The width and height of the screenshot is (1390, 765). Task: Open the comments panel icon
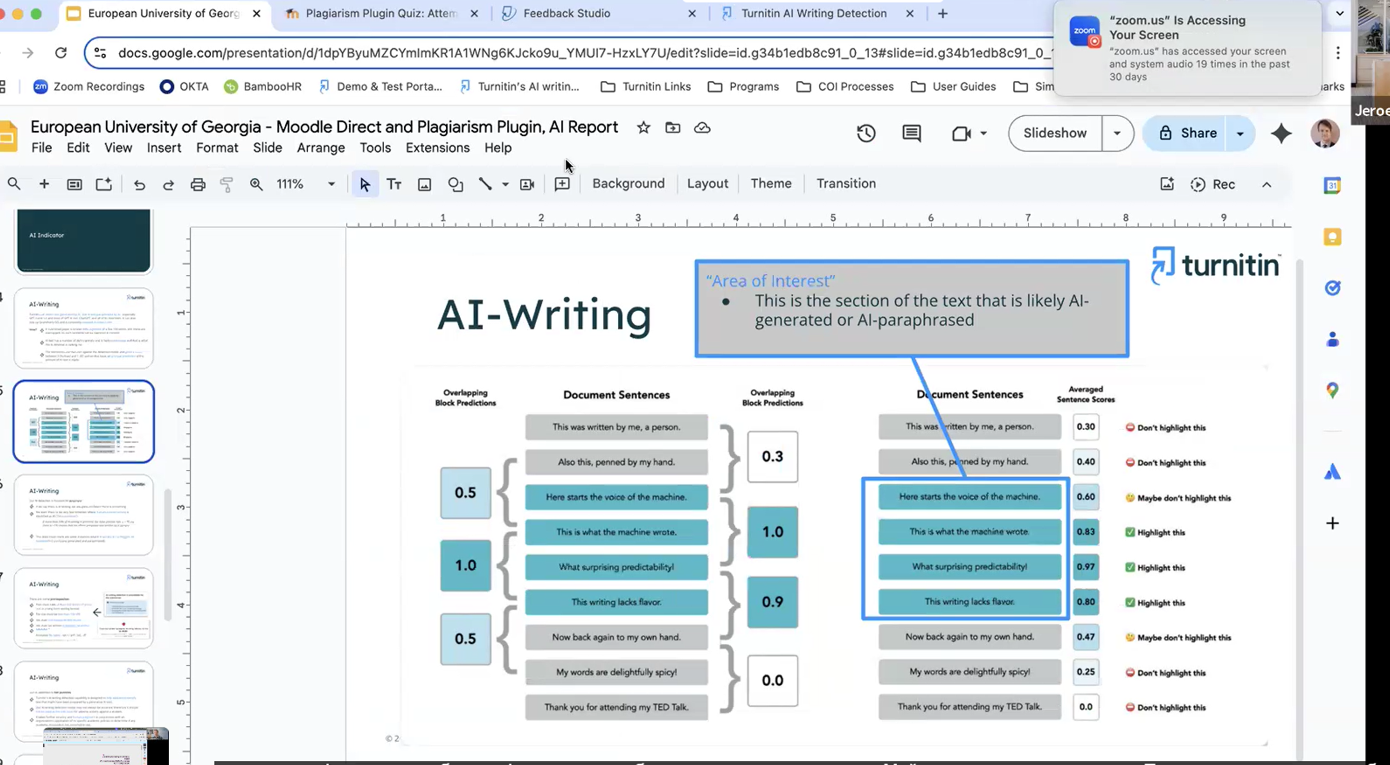[912, 133]
